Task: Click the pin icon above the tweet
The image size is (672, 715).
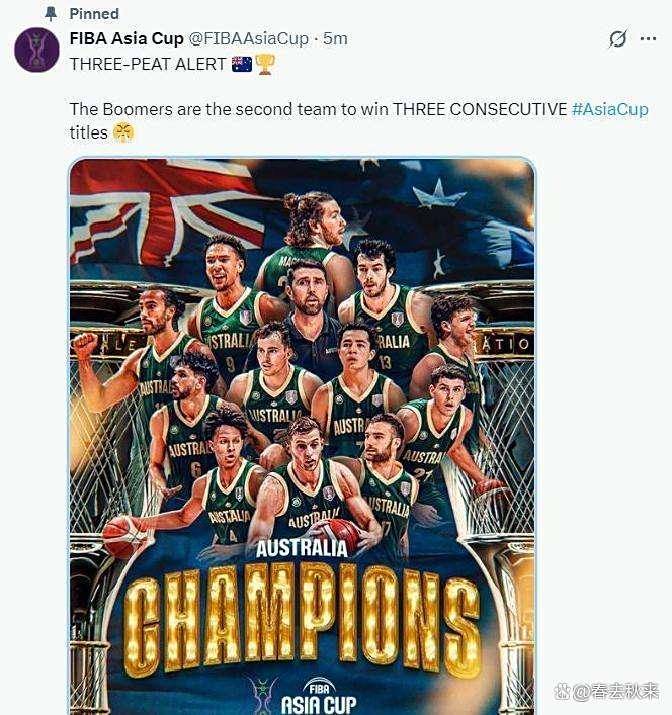Action: coord(51,14)
